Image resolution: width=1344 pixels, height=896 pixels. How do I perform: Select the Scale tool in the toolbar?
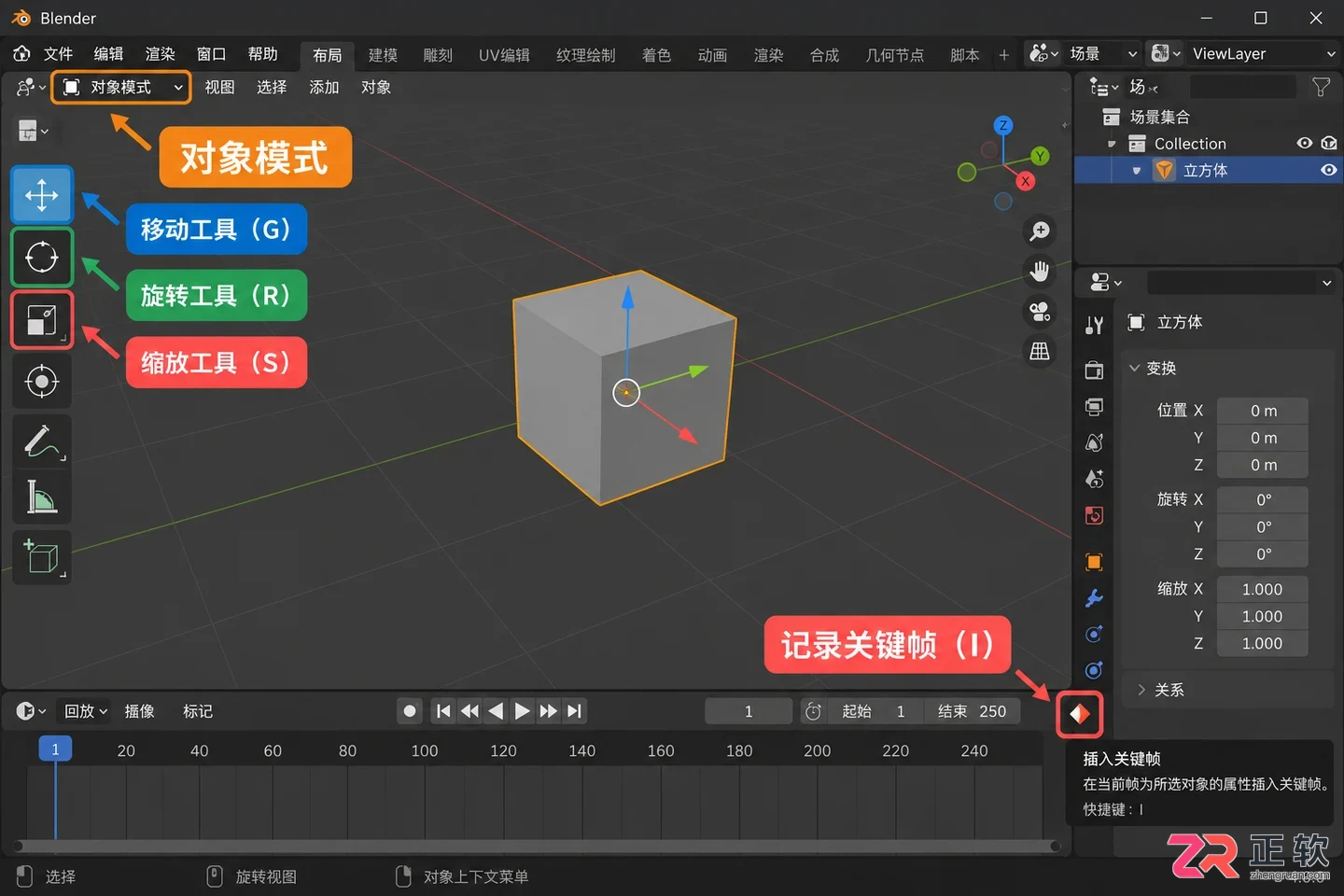point(42,320)
